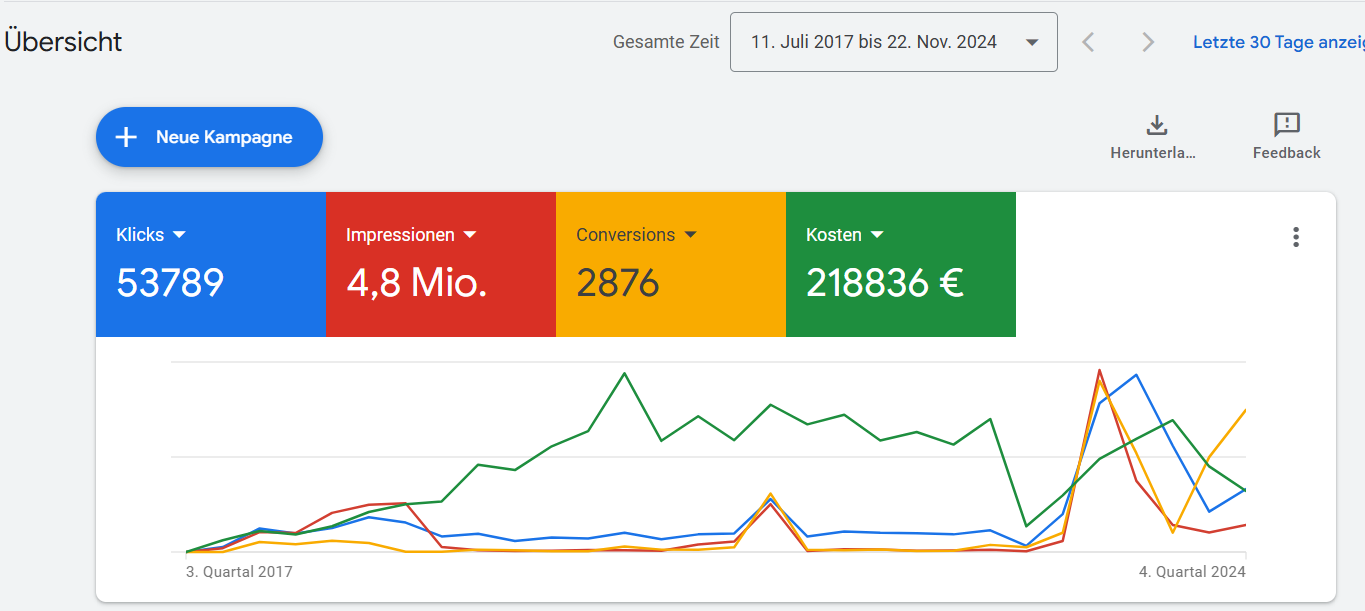Select the yellow tile value 2876
This screenshot has width=1365, height=611.
(x=618, y=284)
